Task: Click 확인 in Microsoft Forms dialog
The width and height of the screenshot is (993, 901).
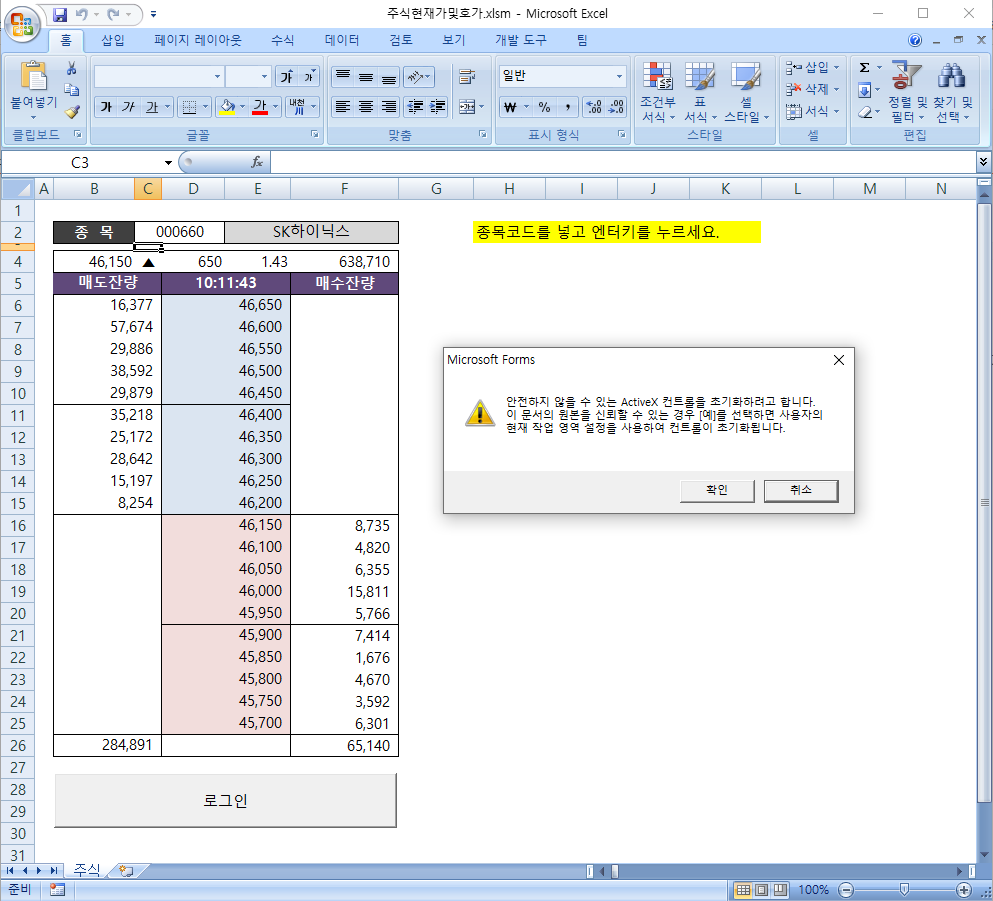Action: point(717,490)
